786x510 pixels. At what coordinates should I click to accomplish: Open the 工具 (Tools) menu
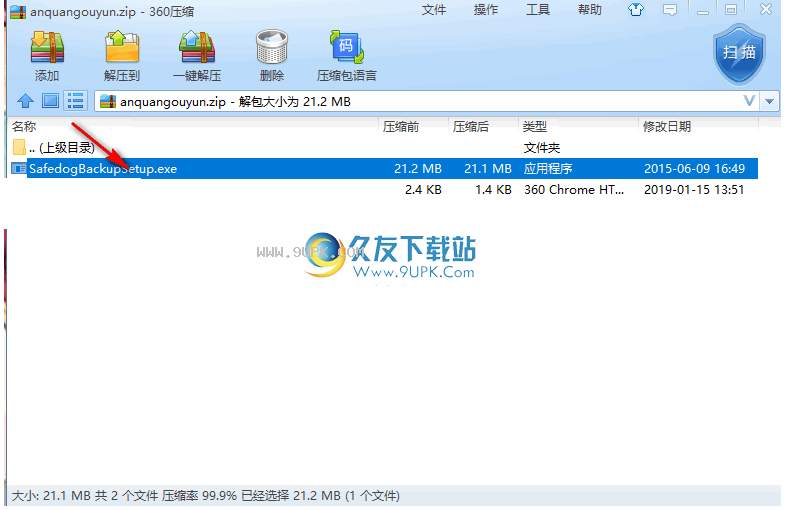coord(538,10)
